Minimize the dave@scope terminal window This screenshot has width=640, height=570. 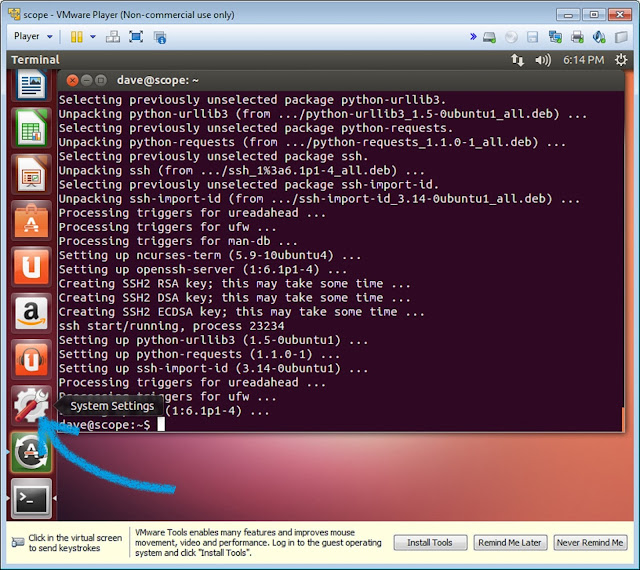(87, 80)
